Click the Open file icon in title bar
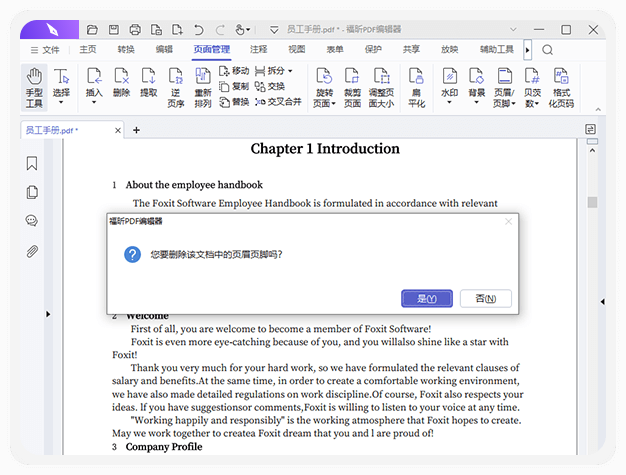The height and width of the screenshot is (475, 626). tap(92, 30)
